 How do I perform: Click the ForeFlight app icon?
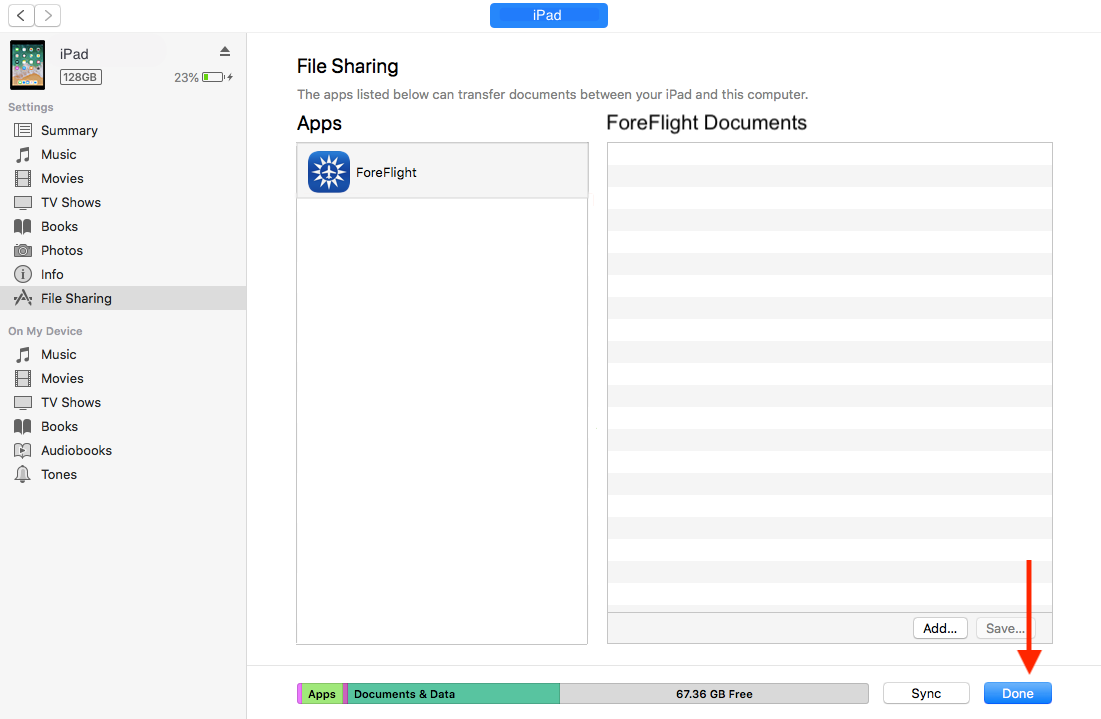(329, 172)
